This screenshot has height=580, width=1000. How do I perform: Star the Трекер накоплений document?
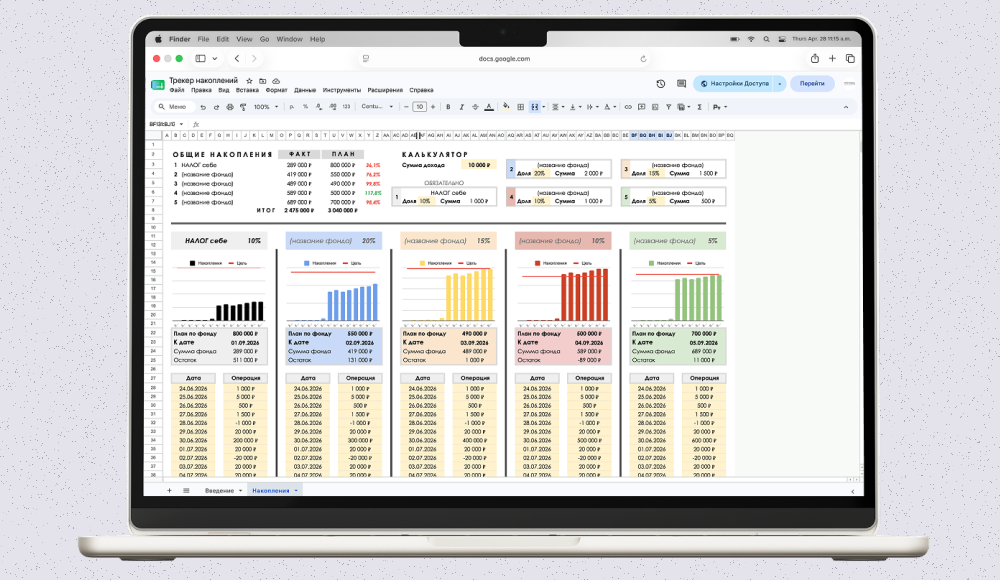(249, 81)
